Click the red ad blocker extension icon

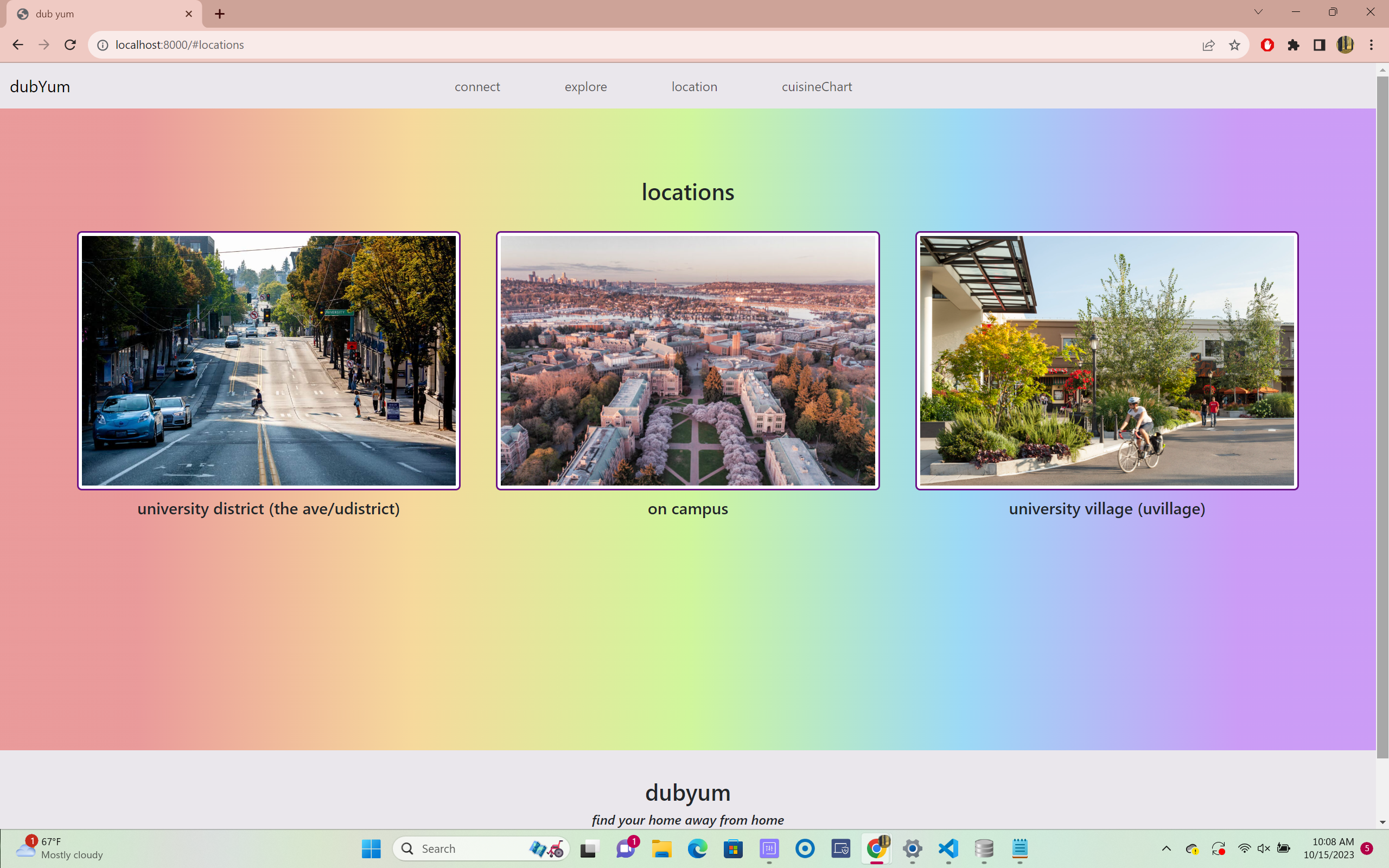tap(1267, 45)
